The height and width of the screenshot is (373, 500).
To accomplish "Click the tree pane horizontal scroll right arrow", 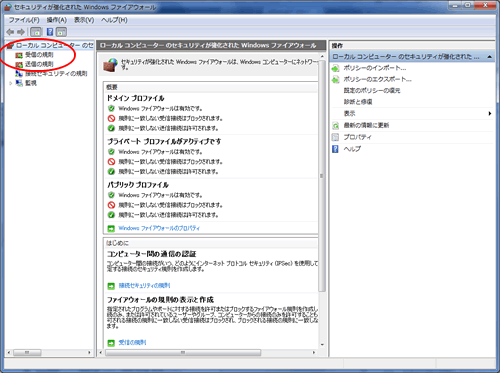I will (89, 352).
